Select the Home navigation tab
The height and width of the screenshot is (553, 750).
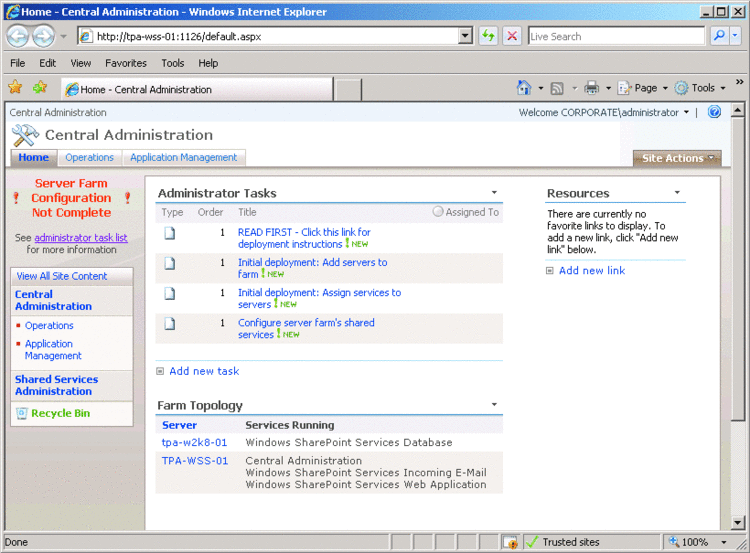(x=33, y=157)
